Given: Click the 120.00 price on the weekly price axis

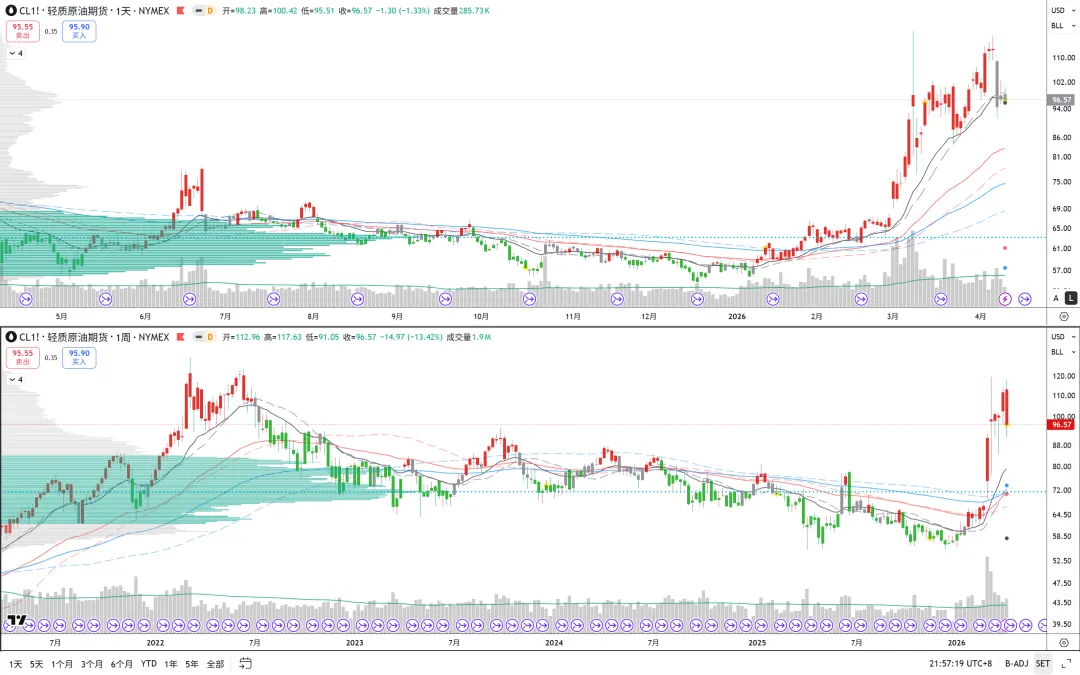Looking at the screenshot, I should pyautogui.click(x=1063, y=376).
